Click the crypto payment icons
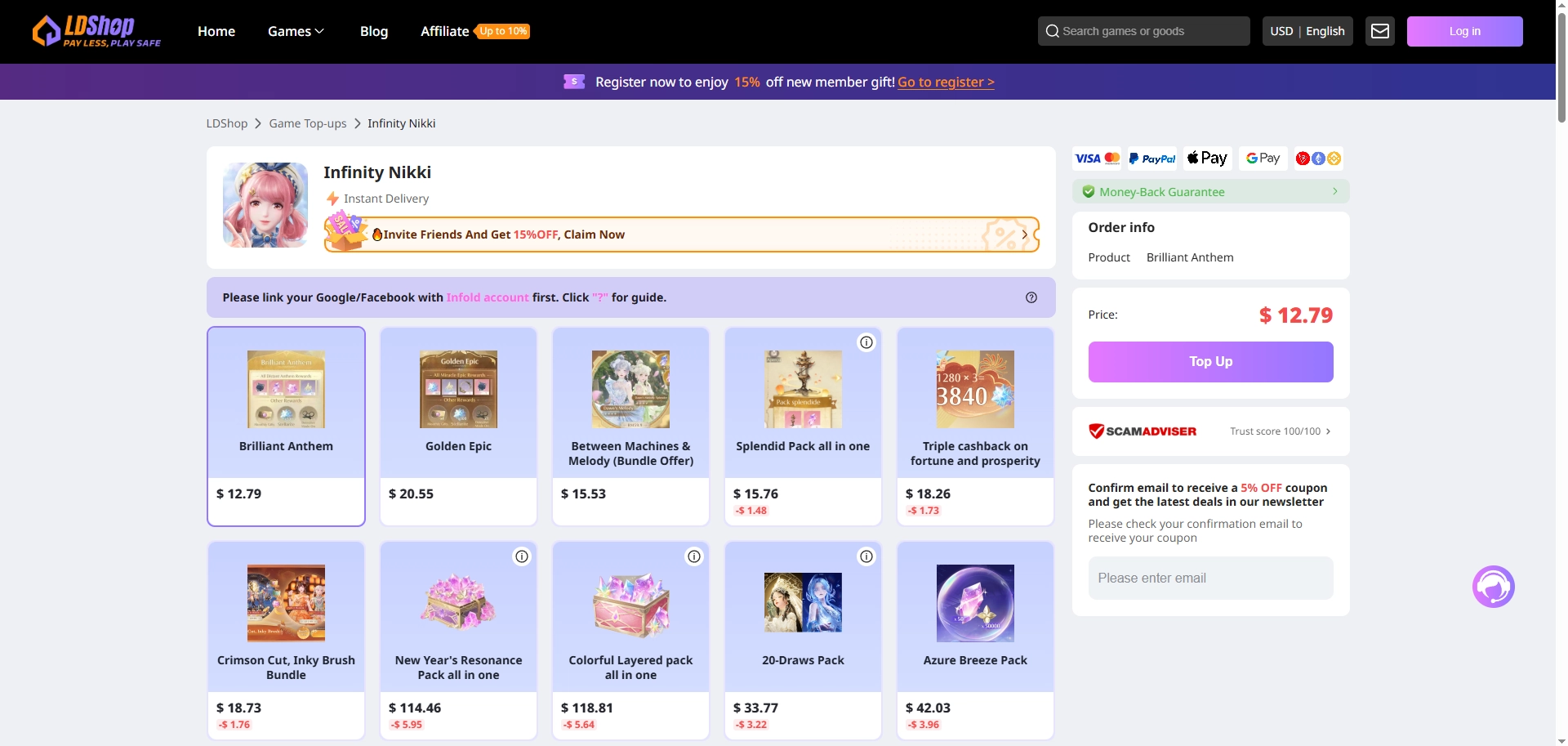 point(1319,159)
